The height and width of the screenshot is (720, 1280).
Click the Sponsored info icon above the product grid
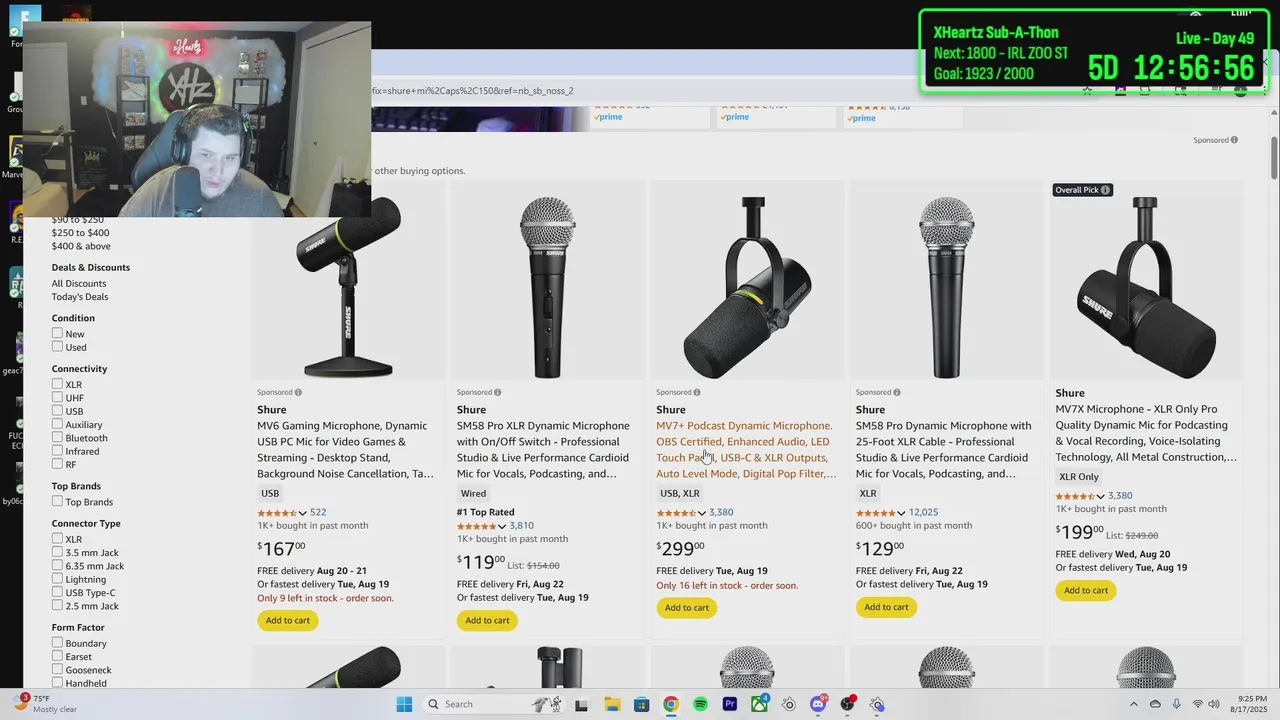(x=1234, y=140)
